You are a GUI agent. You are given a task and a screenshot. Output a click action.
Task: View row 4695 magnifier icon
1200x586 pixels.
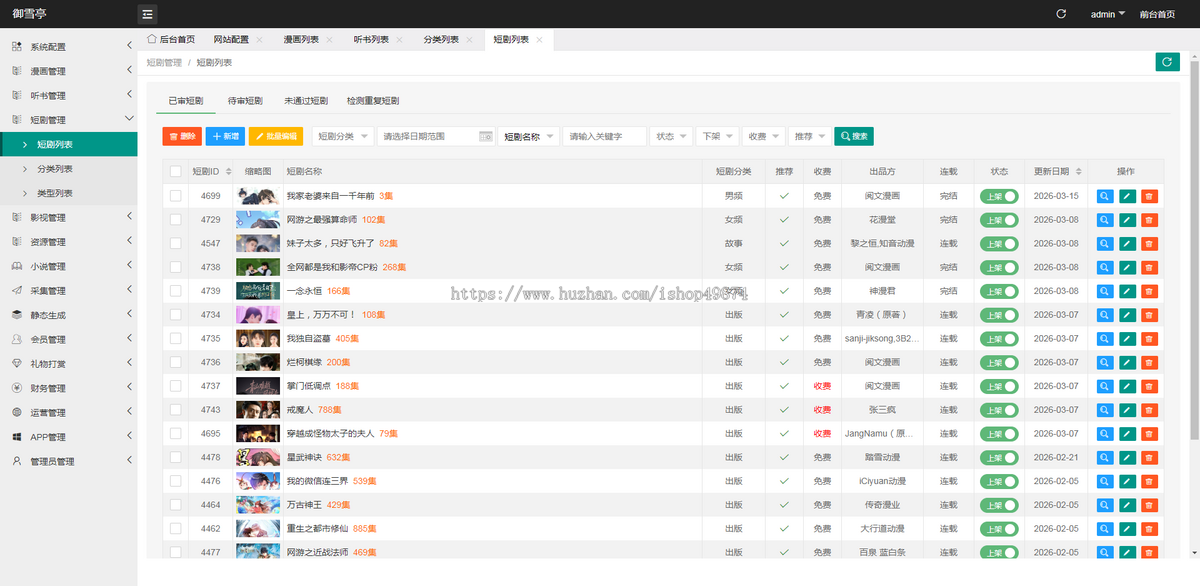pos(1105,433)
